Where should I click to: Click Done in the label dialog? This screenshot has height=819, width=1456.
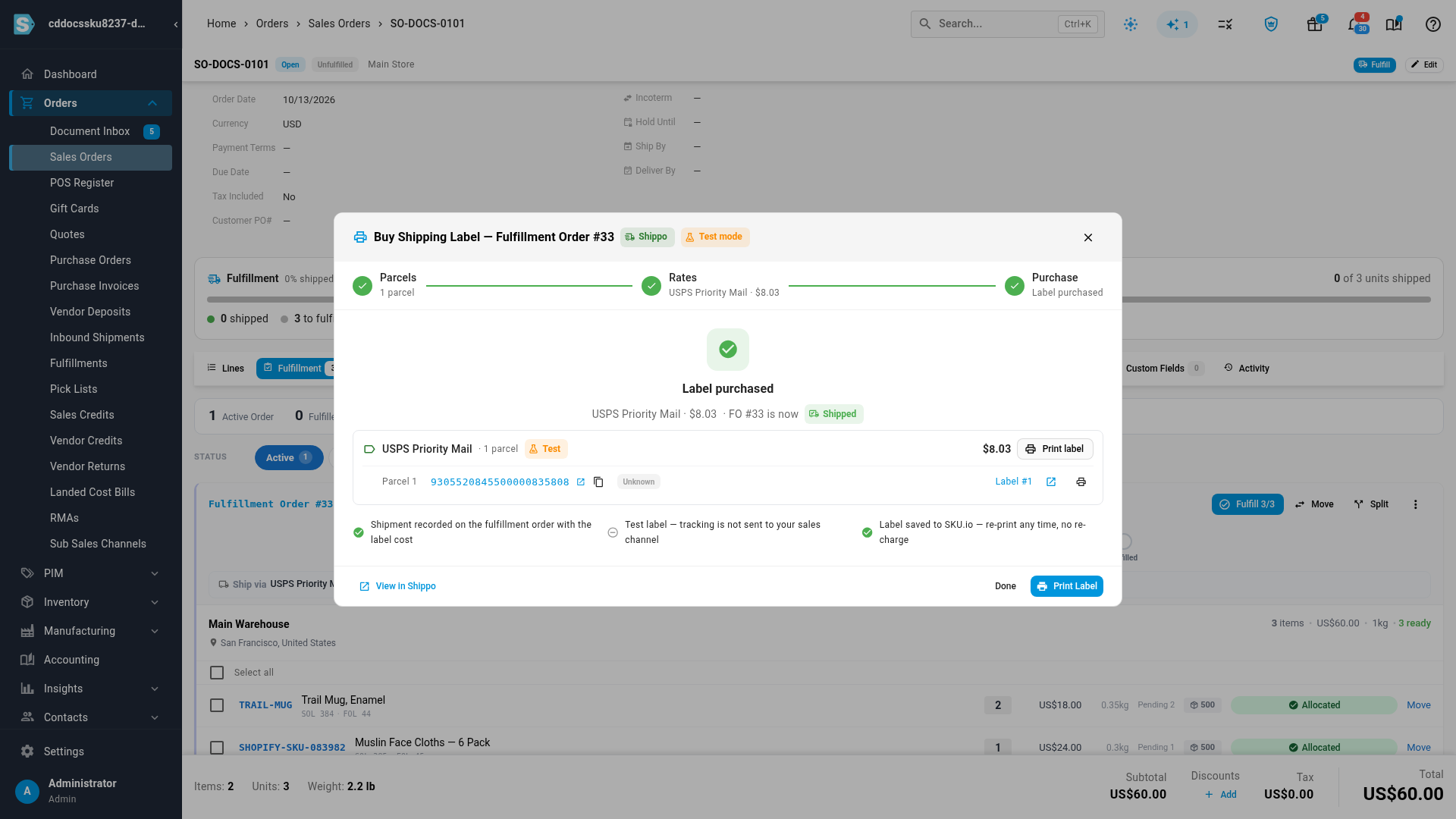1005,587
